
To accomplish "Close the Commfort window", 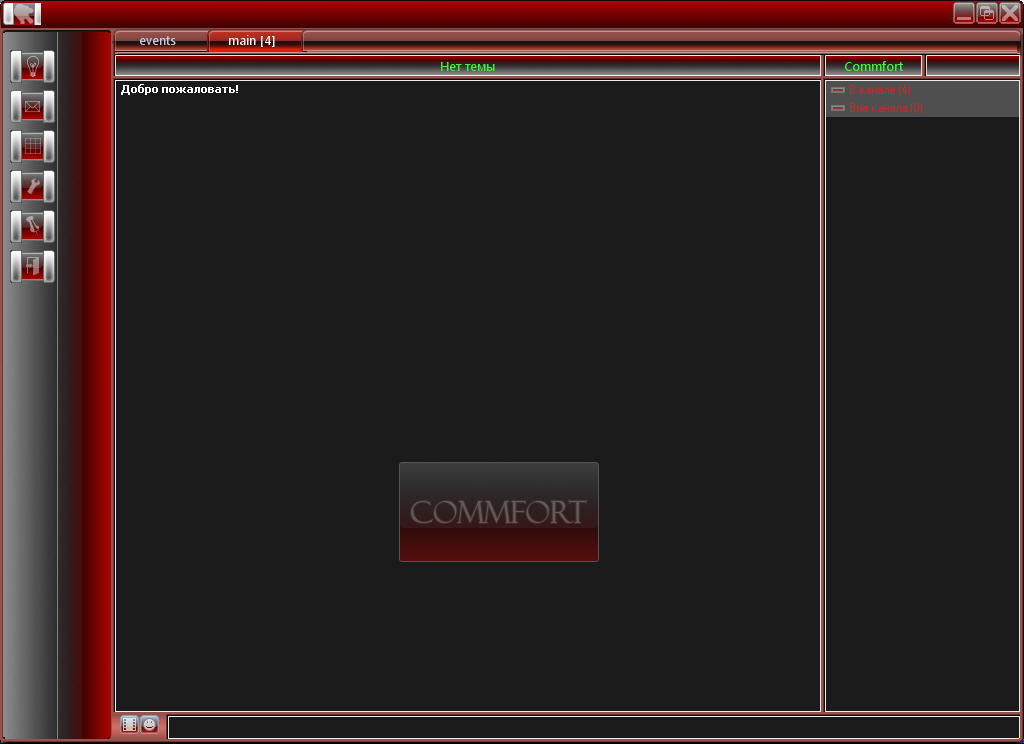I will pos(1009,13).
